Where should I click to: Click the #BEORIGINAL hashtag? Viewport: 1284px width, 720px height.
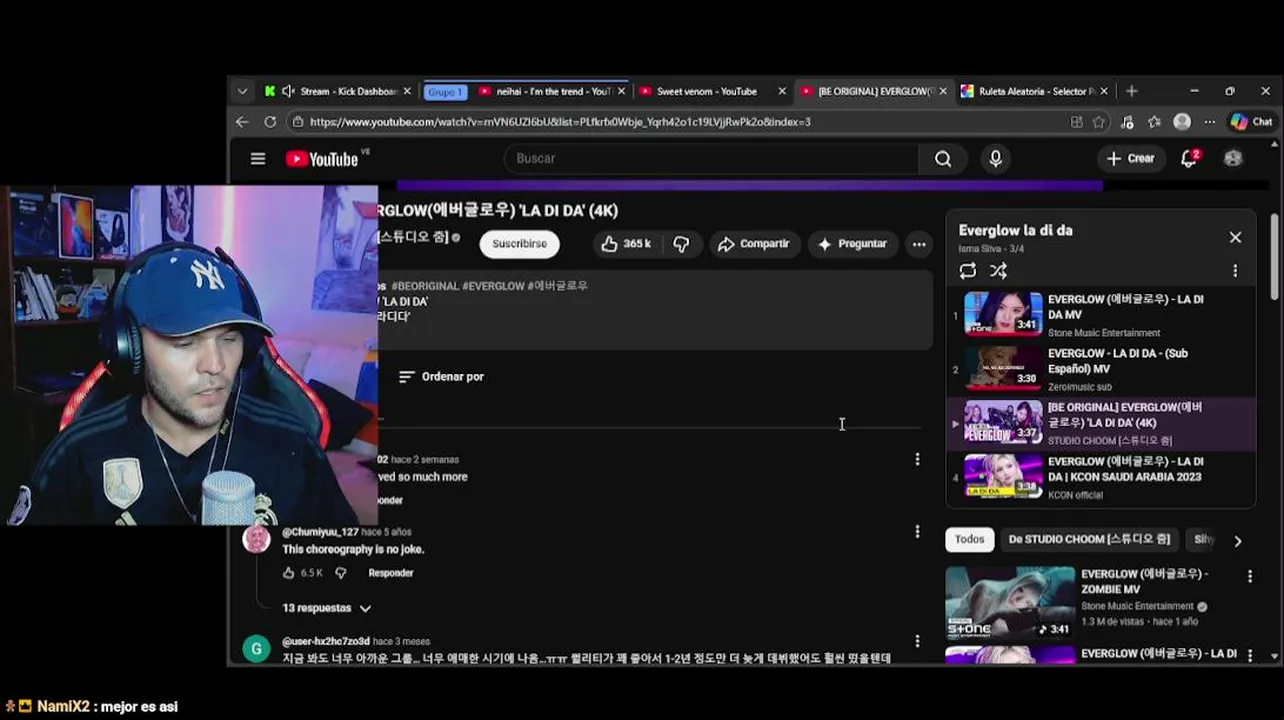(424, 286)
